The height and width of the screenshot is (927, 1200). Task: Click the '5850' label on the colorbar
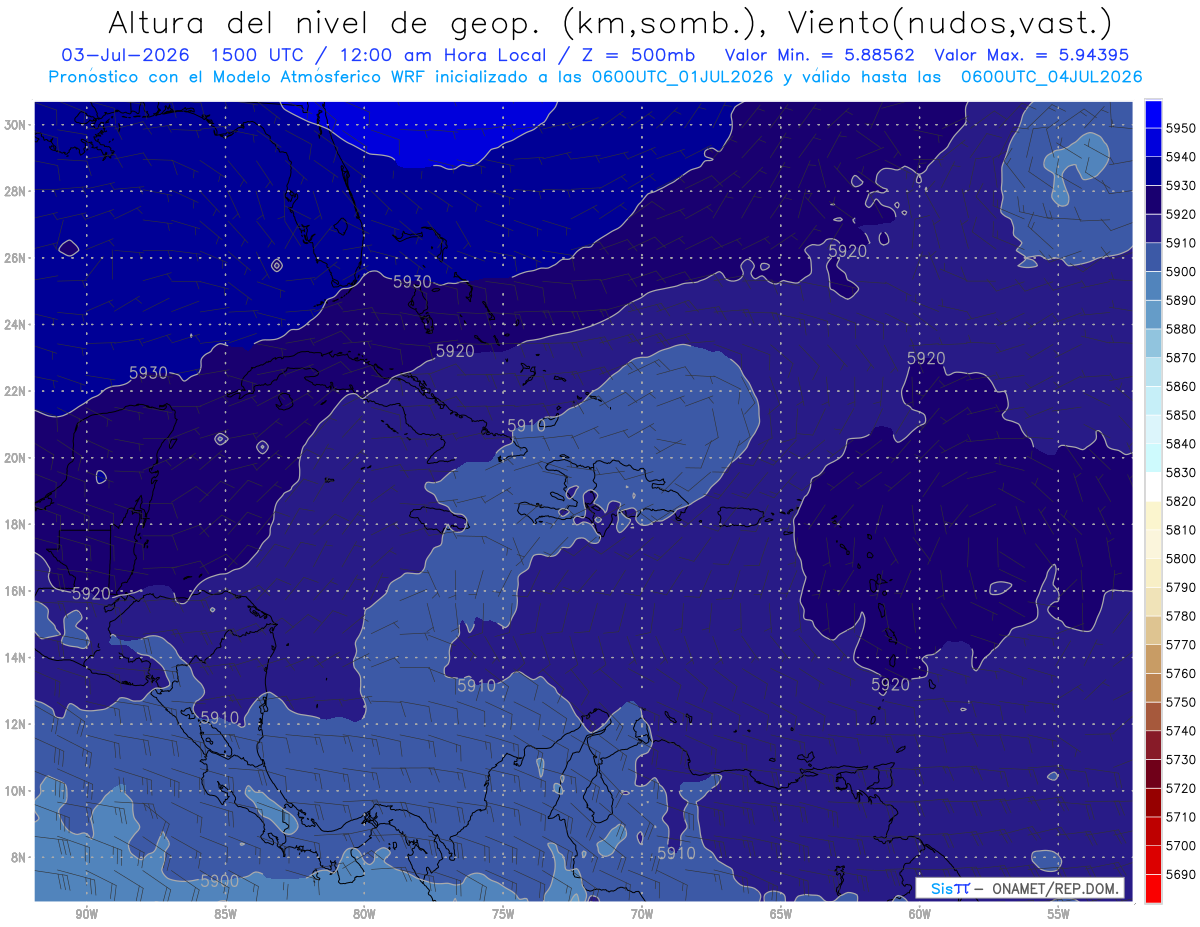click(1181, 415)
